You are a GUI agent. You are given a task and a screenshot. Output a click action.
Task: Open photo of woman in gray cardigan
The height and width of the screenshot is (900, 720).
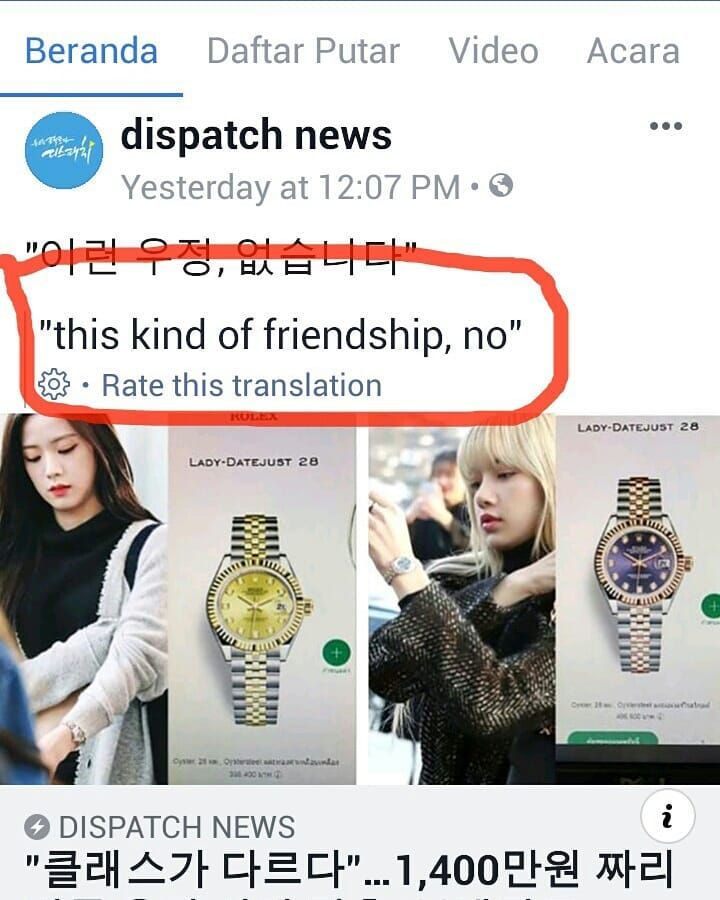tap(84, 599)
